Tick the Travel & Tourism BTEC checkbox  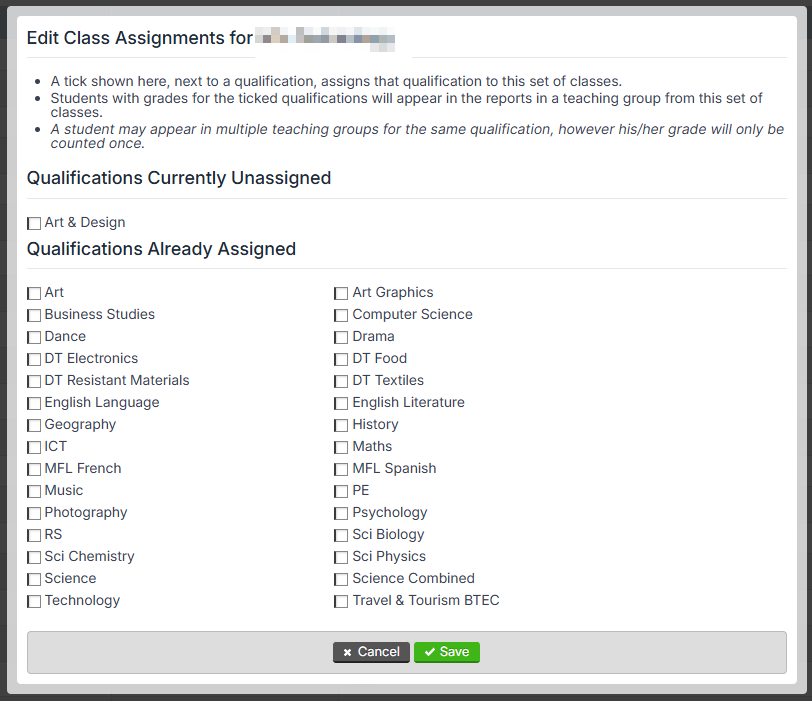[x=341, y=602]
